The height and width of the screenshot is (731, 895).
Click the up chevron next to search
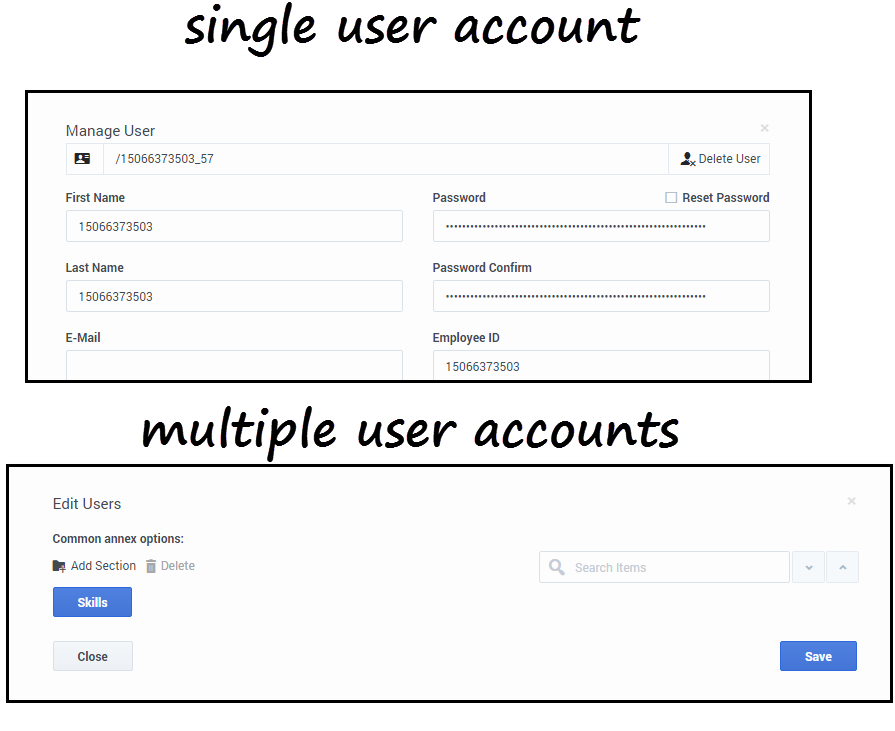[x=842, y=567]
